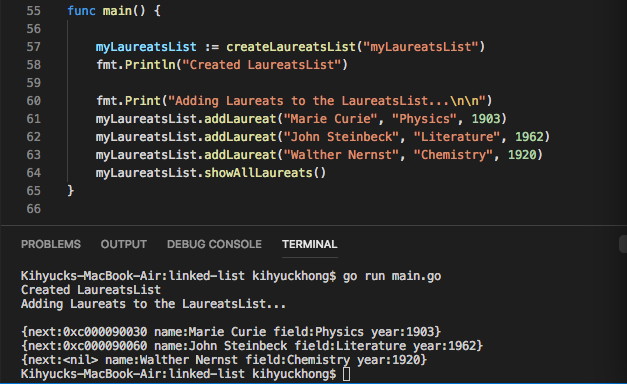627x384 pixels.
Task: Click the "Literature" string in code
Action: (x=457, y=137)
